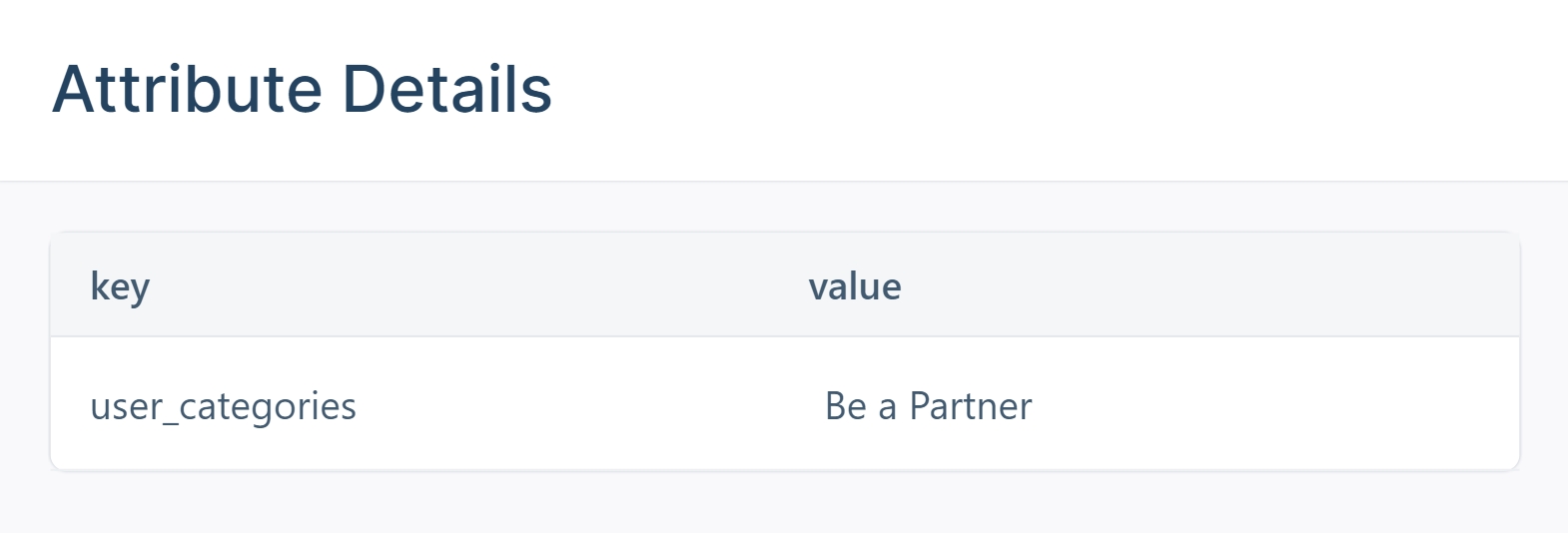Screen dimensions: 1568x533
Task: Click the word "Attribute" in the heading
Action: (187, 89)
